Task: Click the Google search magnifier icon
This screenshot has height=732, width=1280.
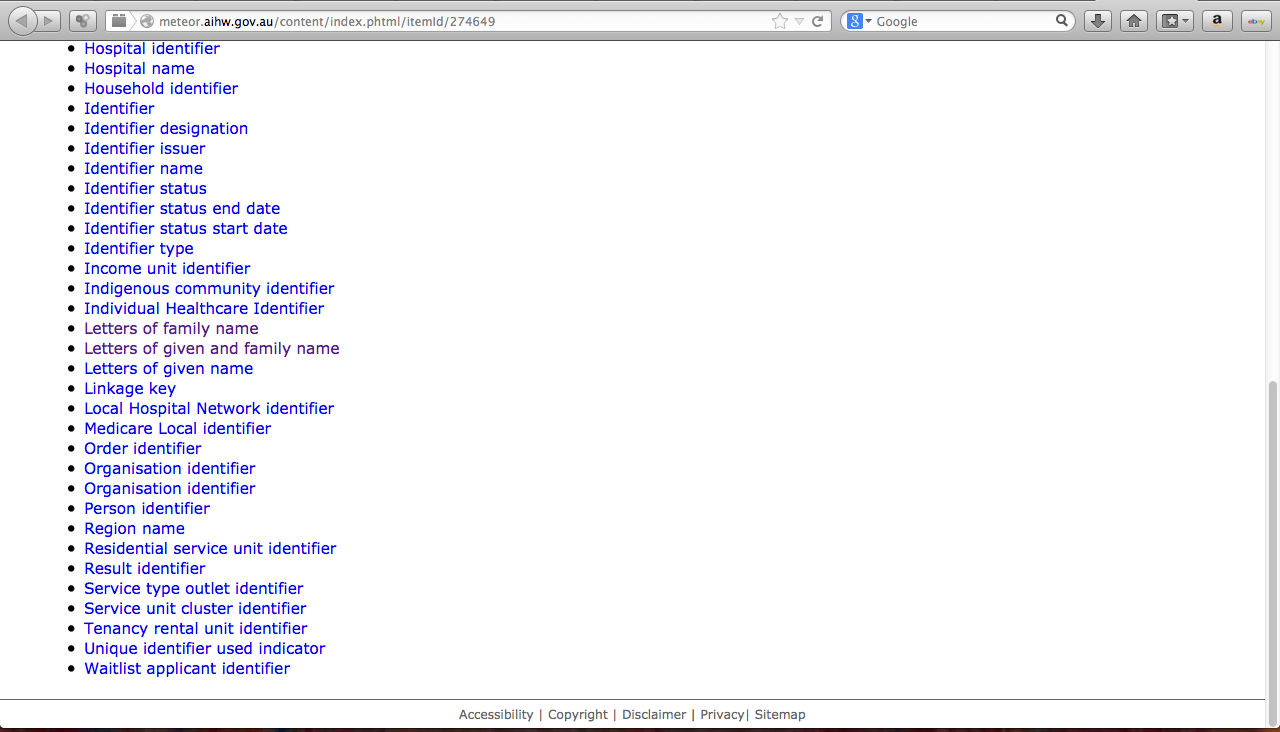Action: (x=1062, y=20)
